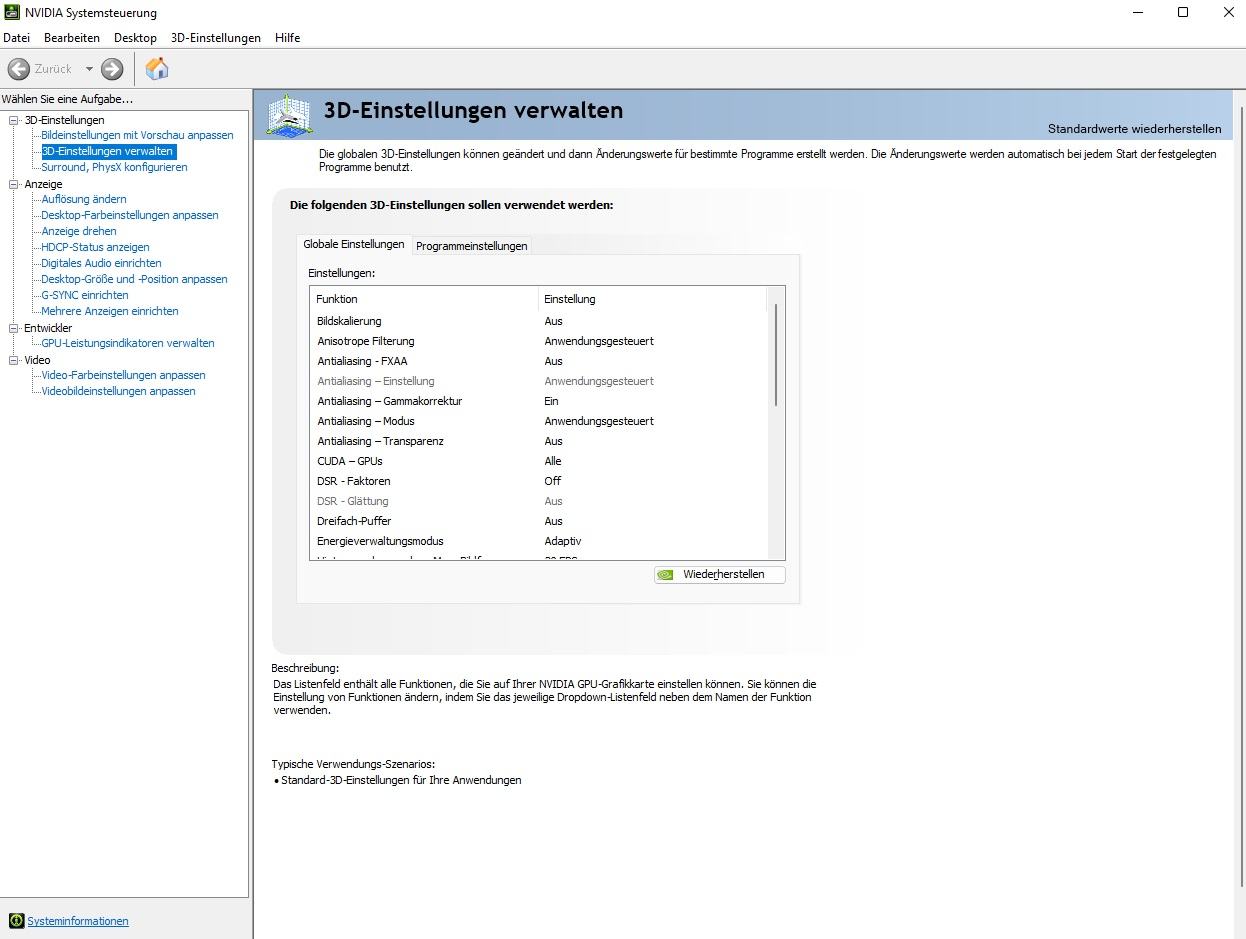Viewport: 1246px width, 939px height.
Task: Select Antialiasing – Transparenz row
Action: (539, 441)
